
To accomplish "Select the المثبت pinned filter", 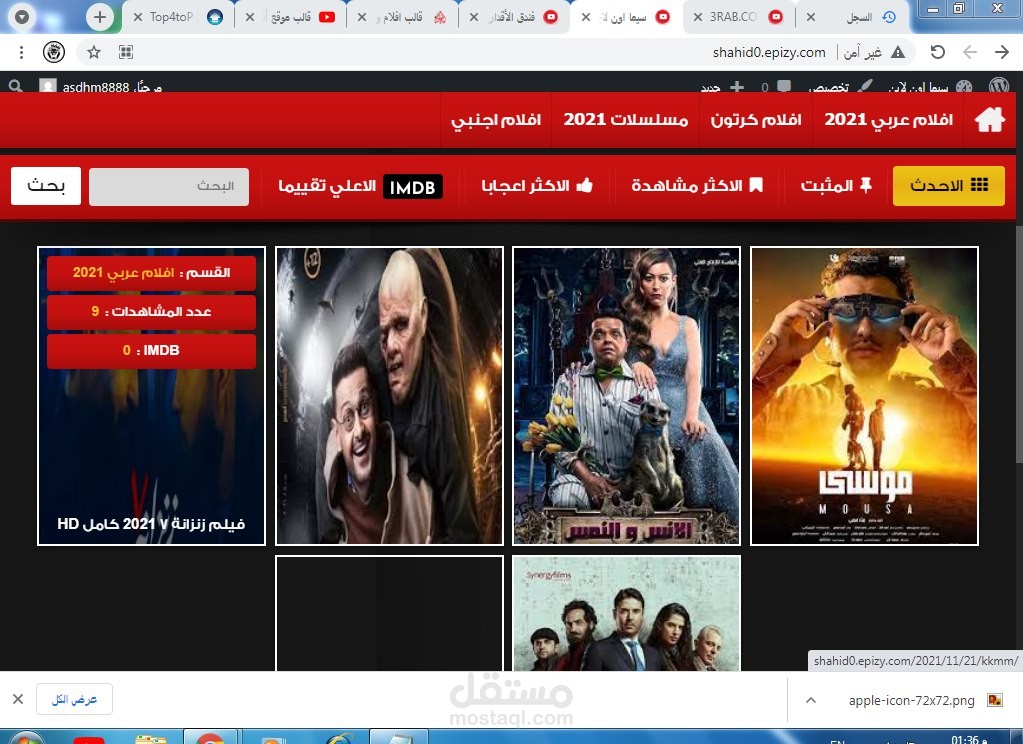I will pos(836,186).
